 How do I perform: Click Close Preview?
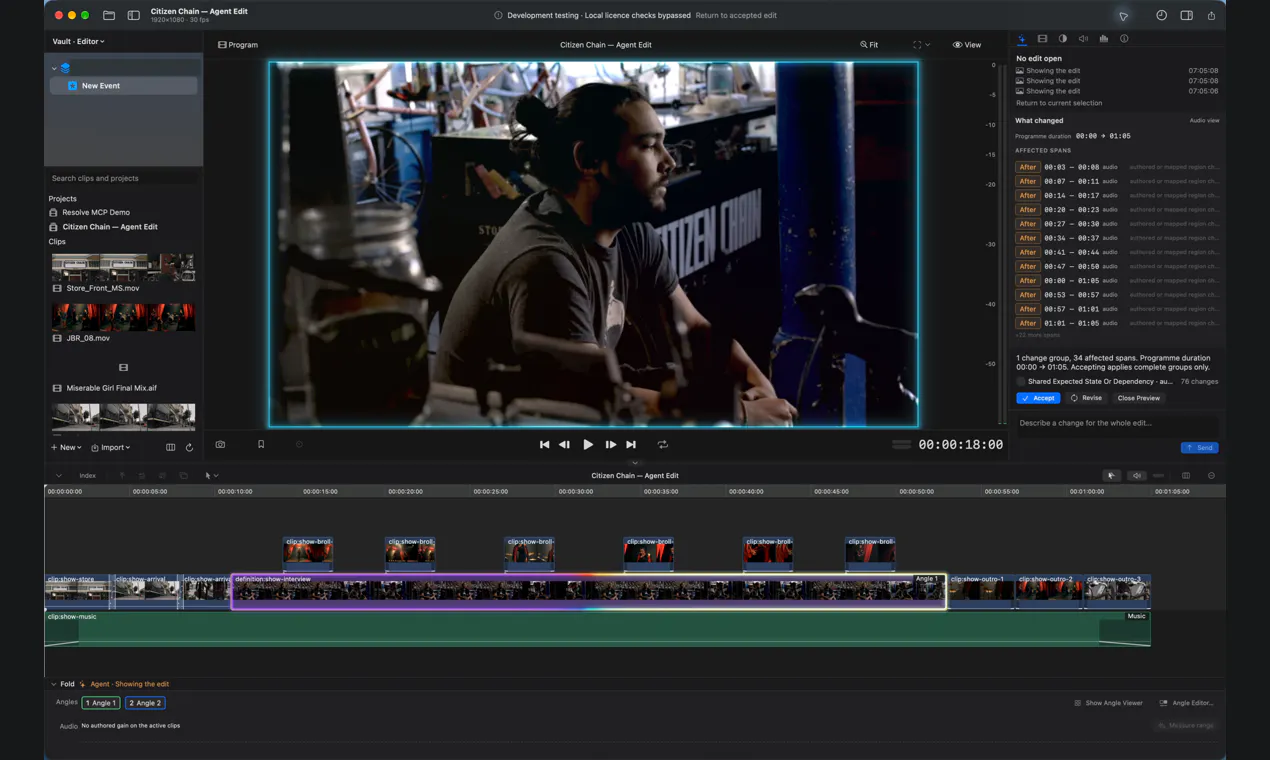point(1139,398)
